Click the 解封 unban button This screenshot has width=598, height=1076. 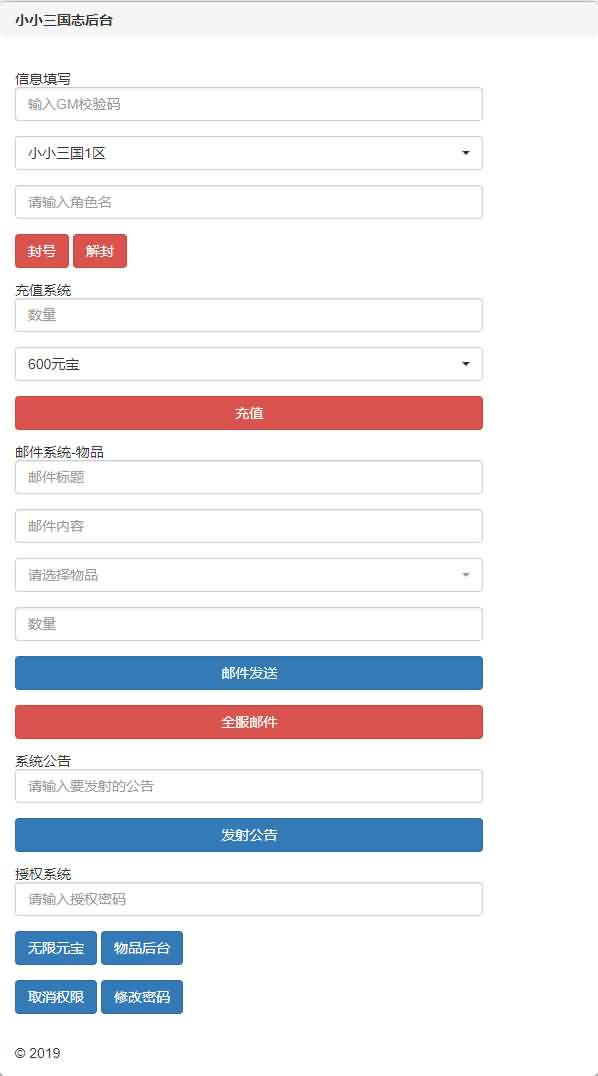[99, 251]
